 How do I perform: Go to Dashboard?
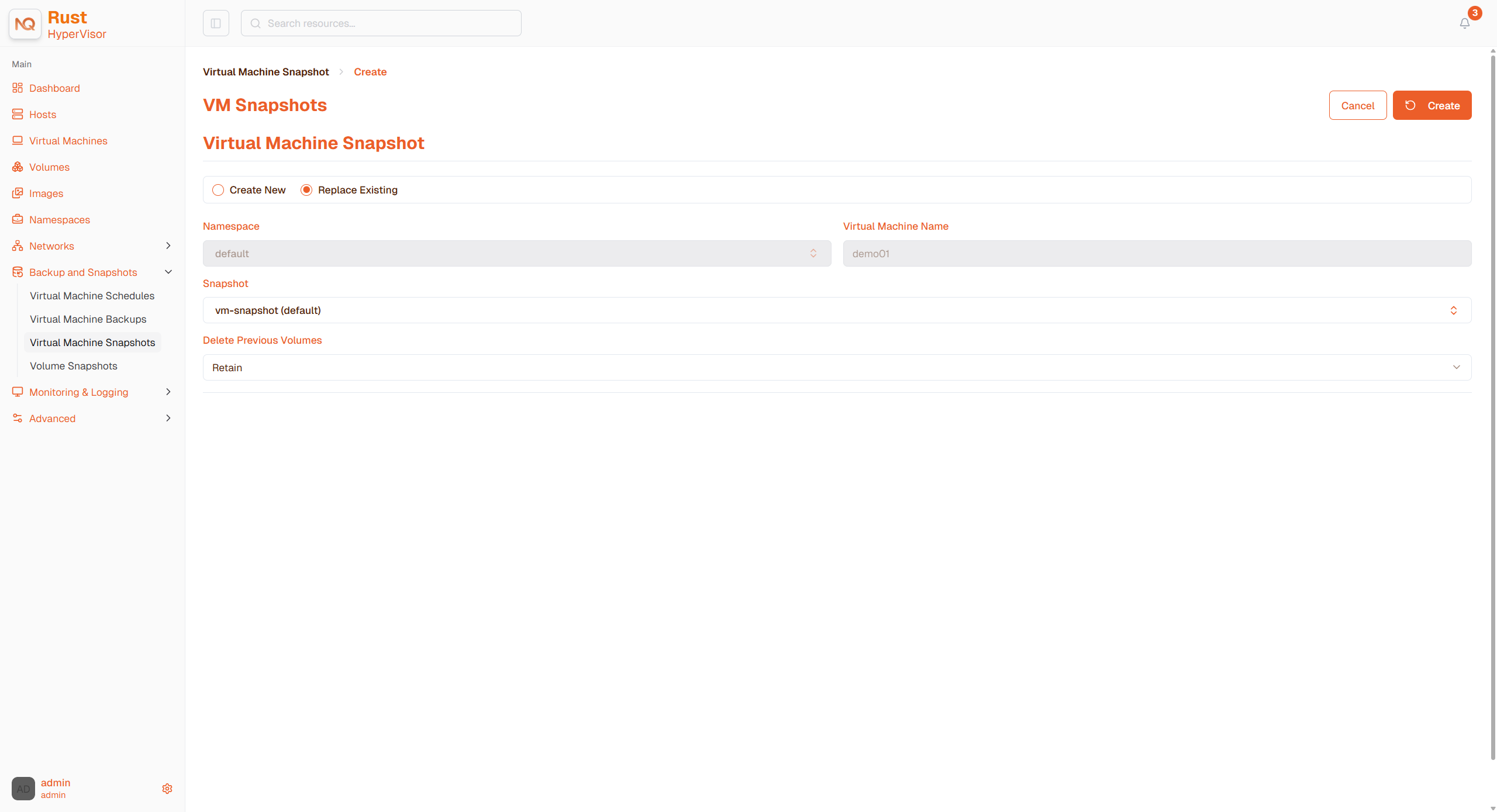pos(54,88)
